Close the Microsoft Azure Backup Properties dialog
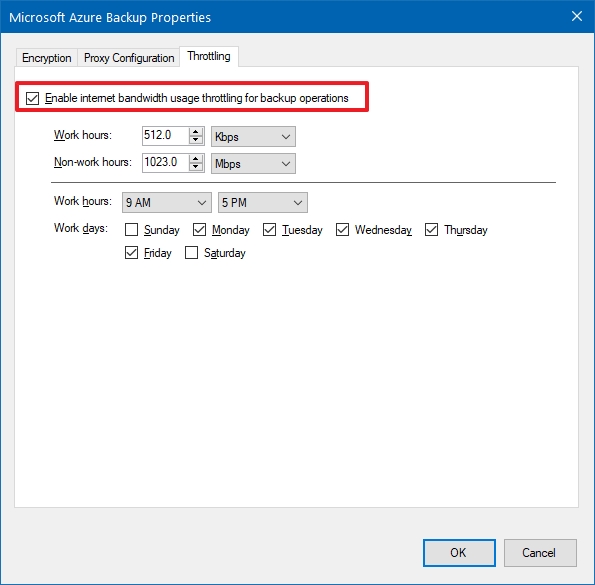The height and width of the screenshot is (585, 595). coord(577,16)
